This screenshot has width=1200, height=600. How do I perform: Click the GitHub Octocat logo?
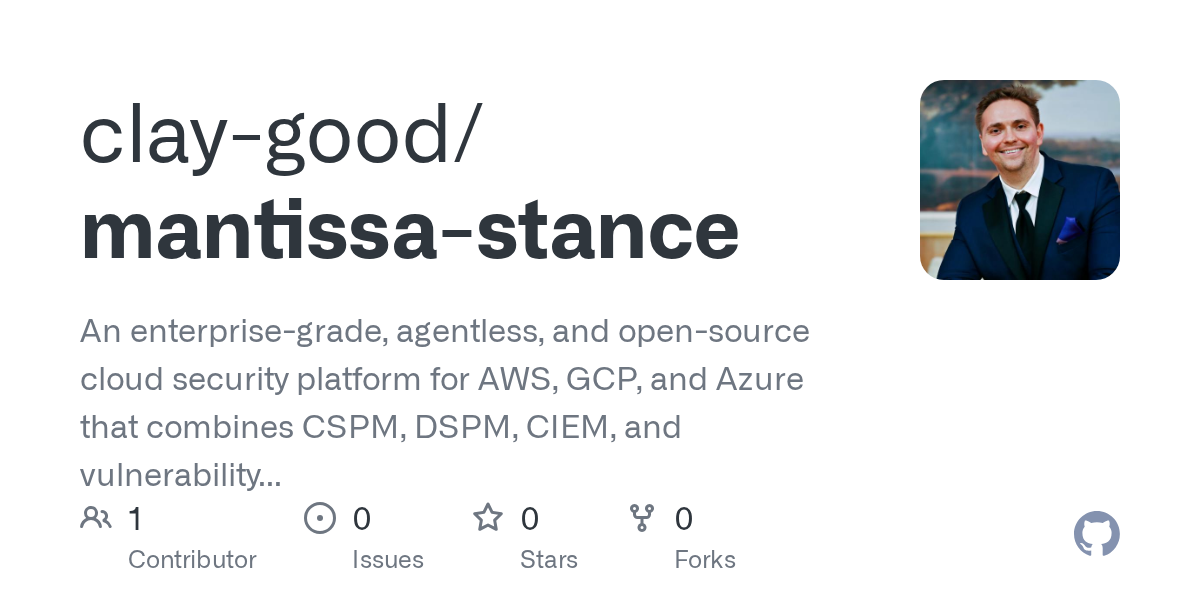coord(1096,534)
